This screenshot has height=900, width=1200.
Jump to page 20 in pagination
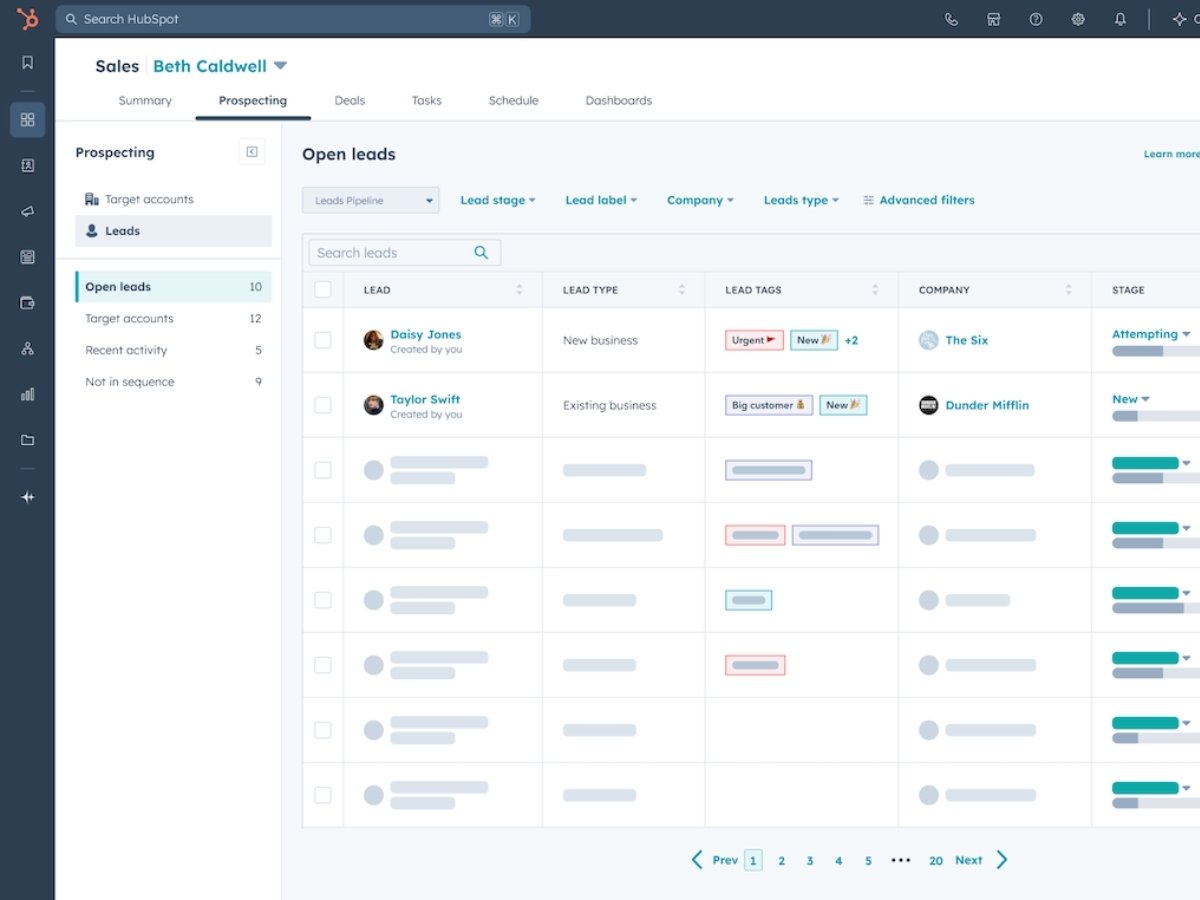click(x=936, y=860)
